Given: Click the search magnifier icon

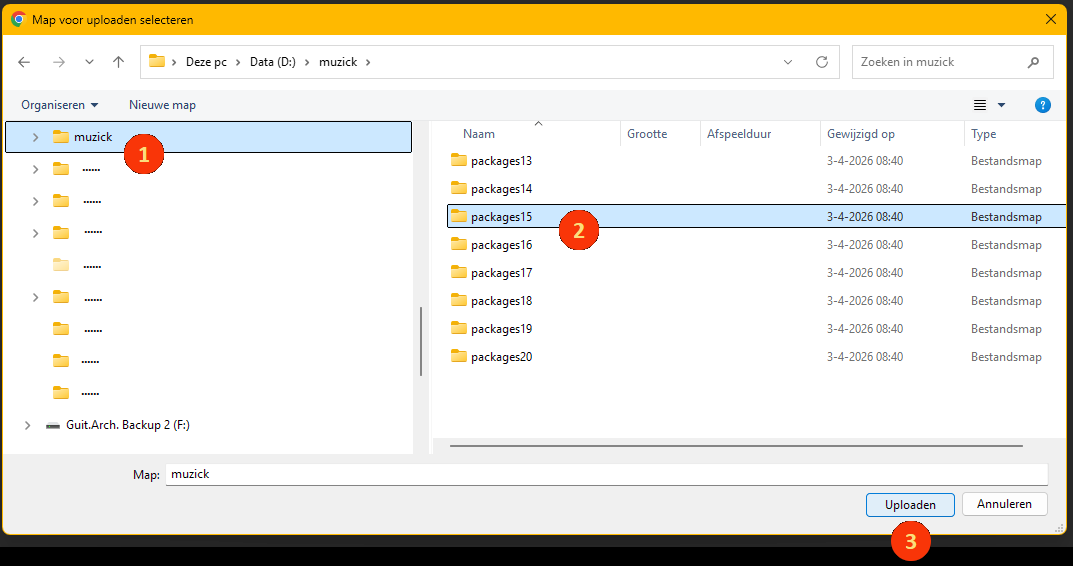Looking at the screenshot, I should pyautogui.click(x=1033, y=62).
